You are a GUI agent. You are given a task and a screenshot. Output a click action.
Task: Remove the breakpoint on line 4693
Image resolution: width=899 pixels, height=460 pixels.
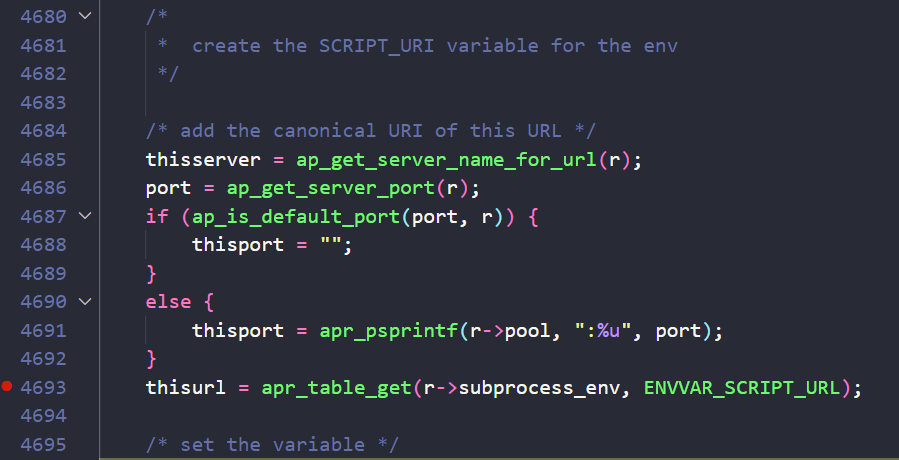(7, 387)
